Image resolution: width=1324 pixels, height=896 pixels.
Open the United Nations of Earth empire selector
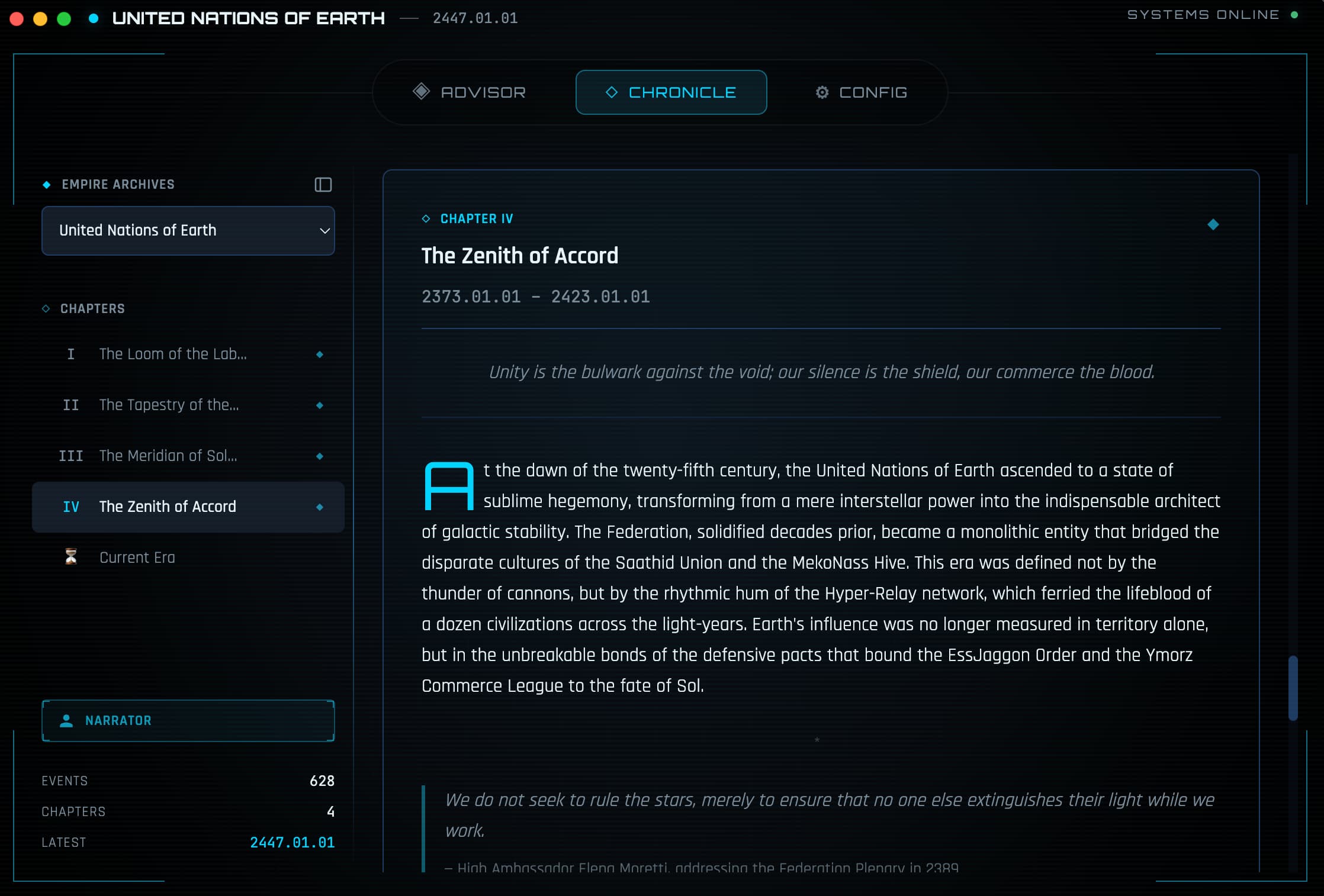click(188, 231)
